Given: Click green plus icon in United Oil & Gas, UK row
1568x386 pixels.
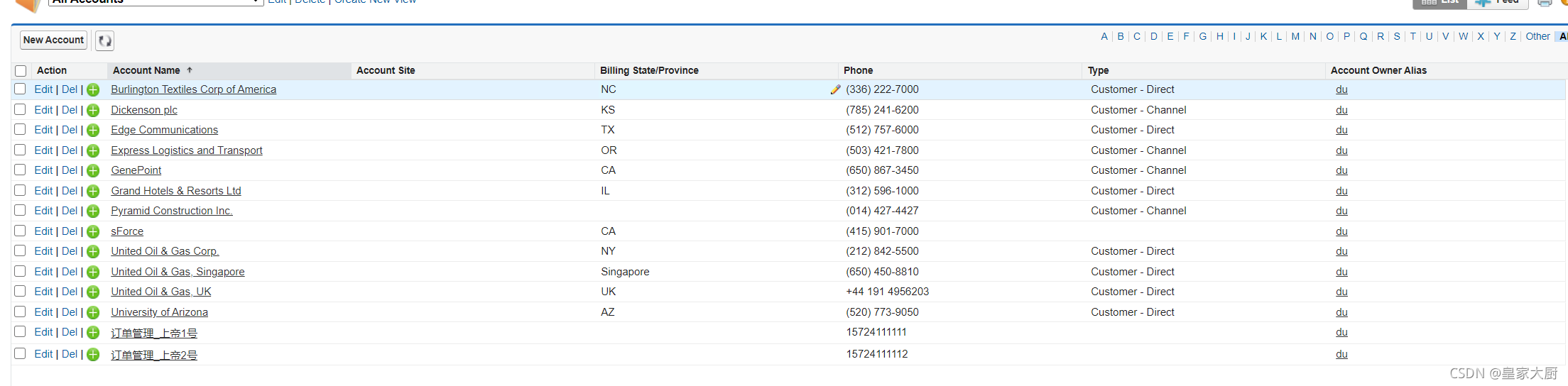Looking at the screenshot, I should pyautogui.click(x=93, y=292).
